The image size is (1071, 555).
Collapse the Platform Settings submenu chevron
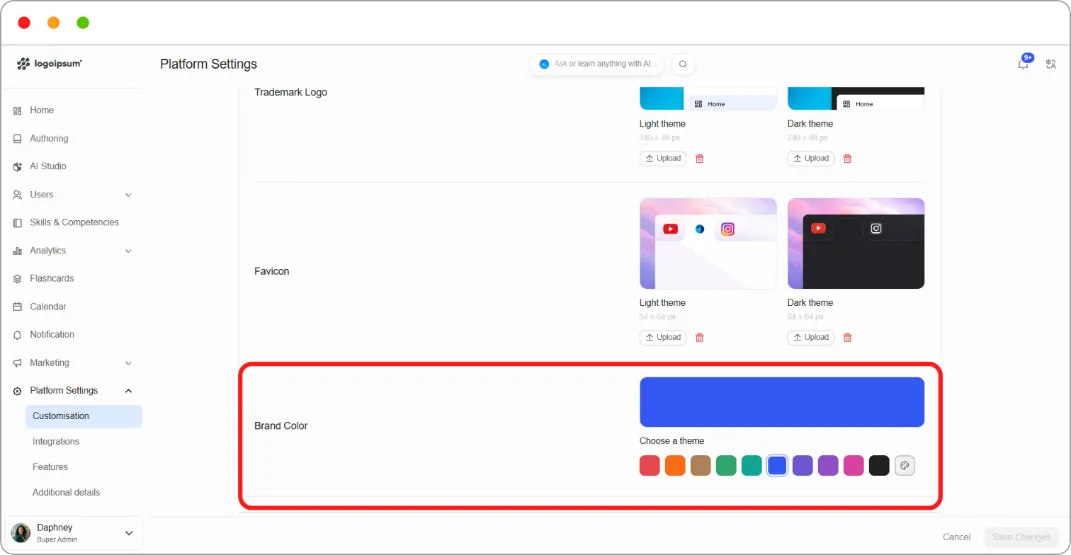click(x=128, y=391)
